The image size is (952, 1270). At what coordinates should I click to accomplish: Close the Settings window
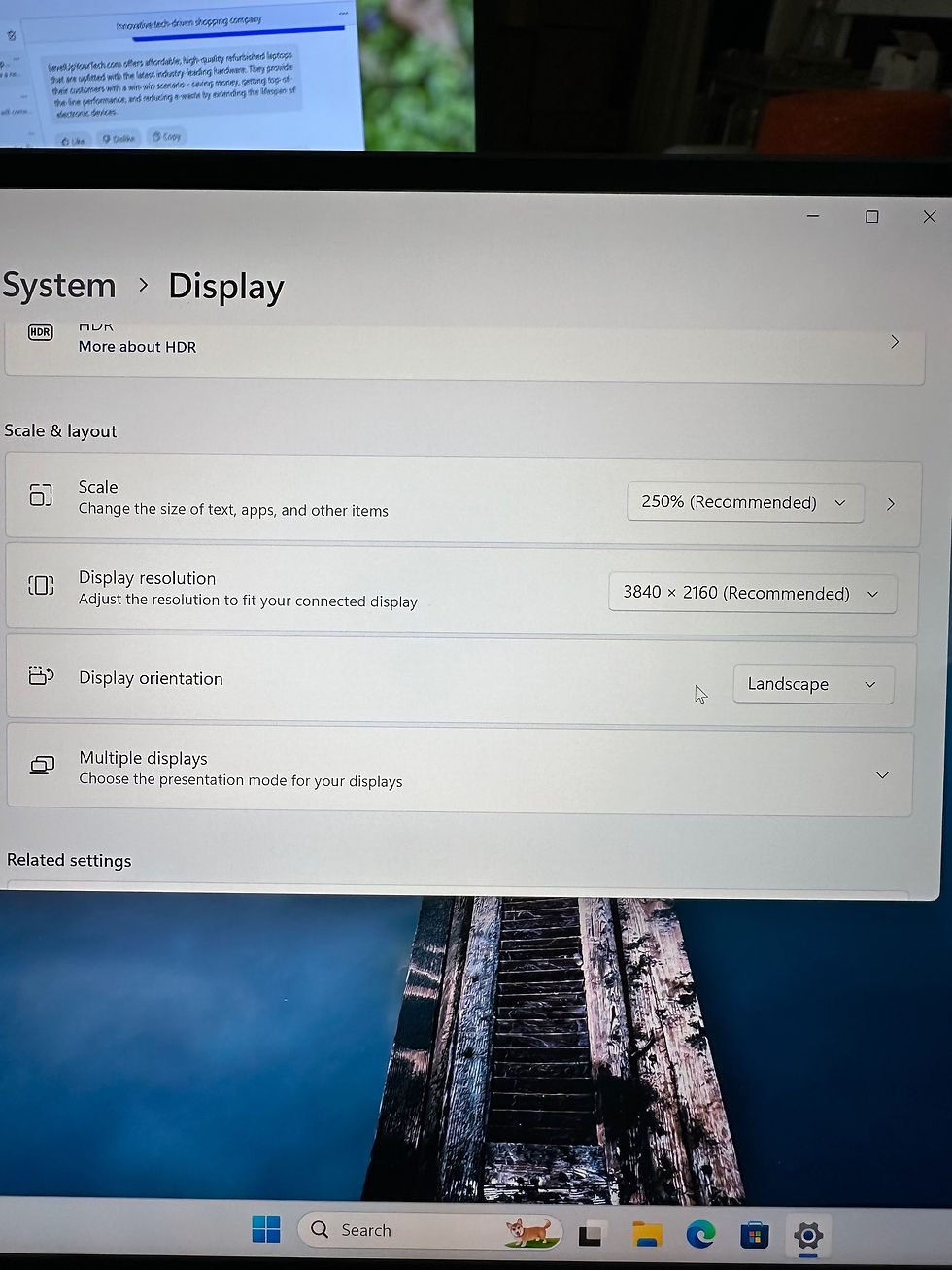point(930,217)
